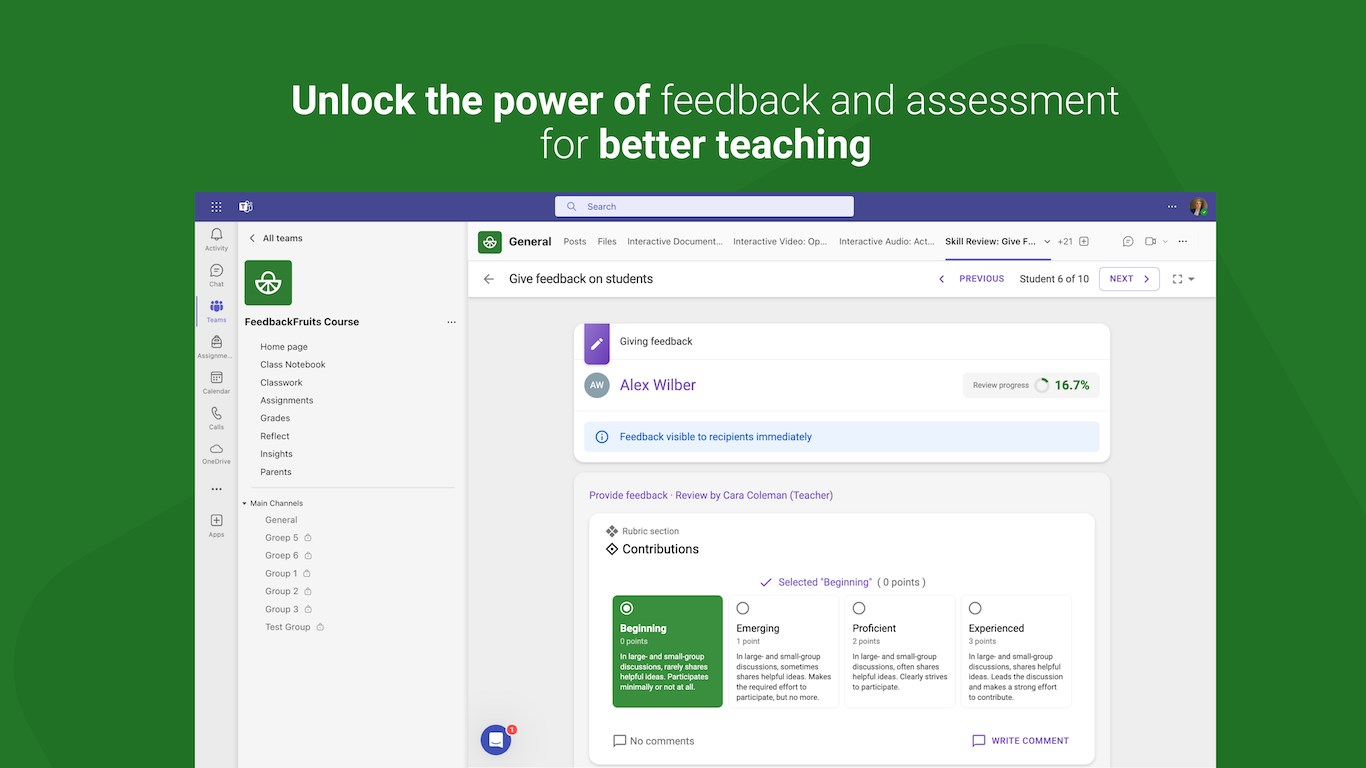The width and height of the screenshot is (1366, 768).
Task: Select the Experienced rating radio
Action: pyautogui.click(x=975, y=608)
